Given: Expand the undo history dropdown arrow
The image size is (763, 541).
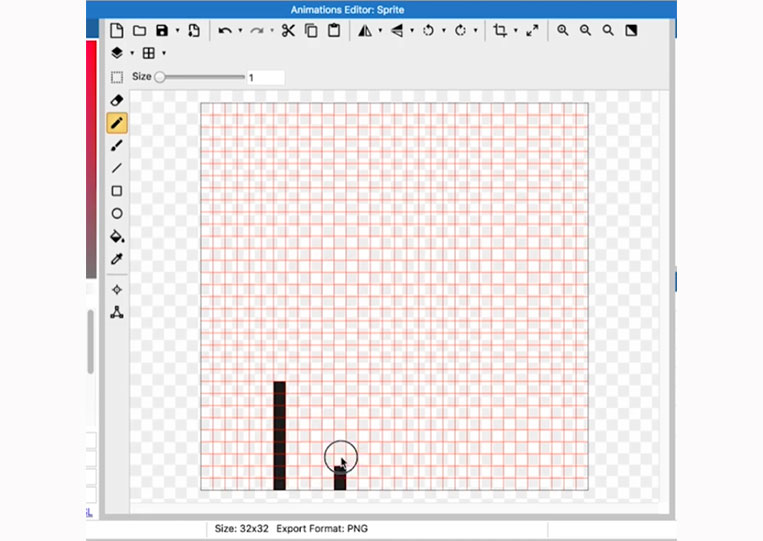Looking at the screenshot, I should coord(240,31).
